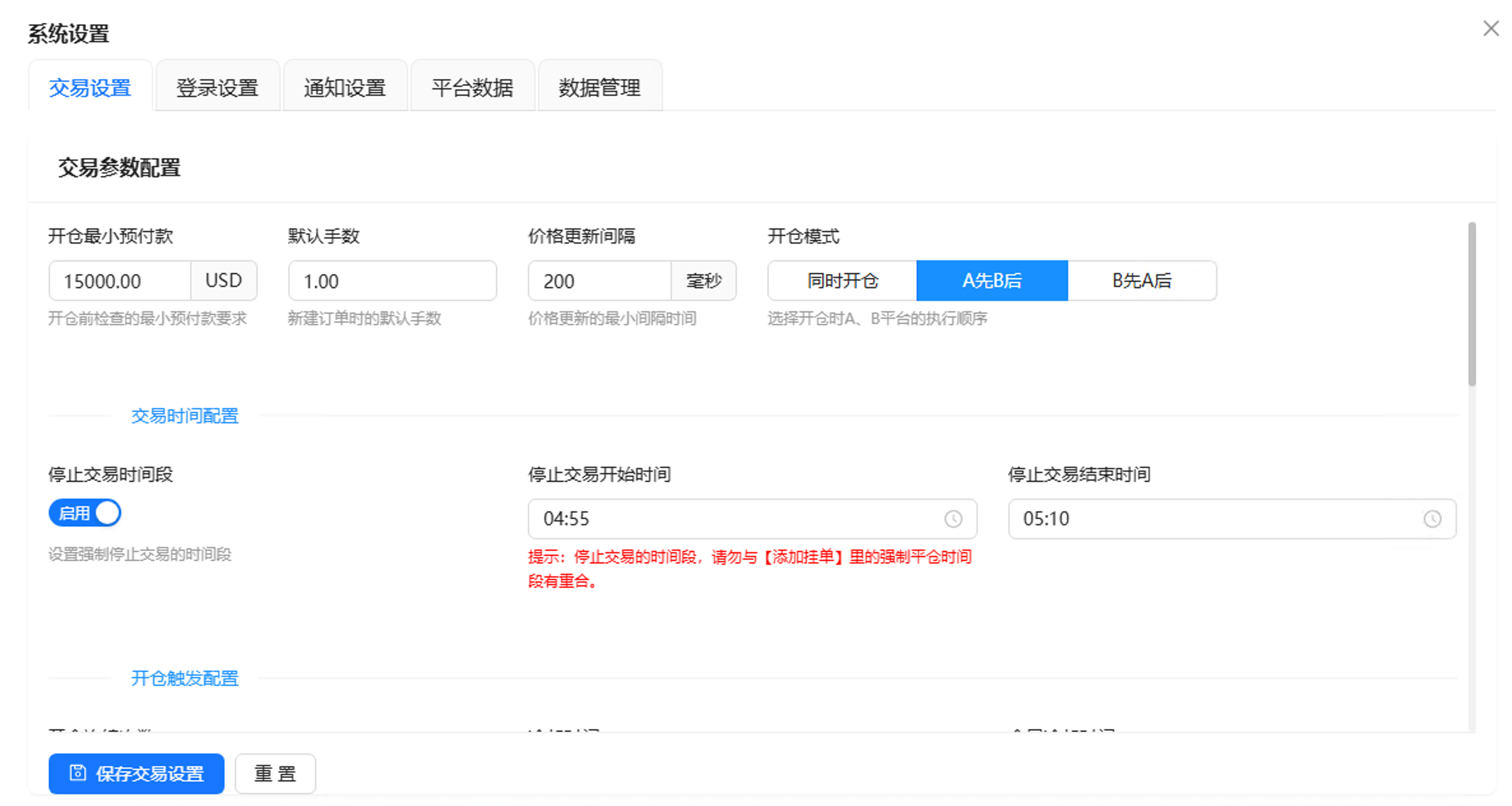Open the 停止交易结束时间 picker showing 05:10
1512x806 pixels.
1232,519
